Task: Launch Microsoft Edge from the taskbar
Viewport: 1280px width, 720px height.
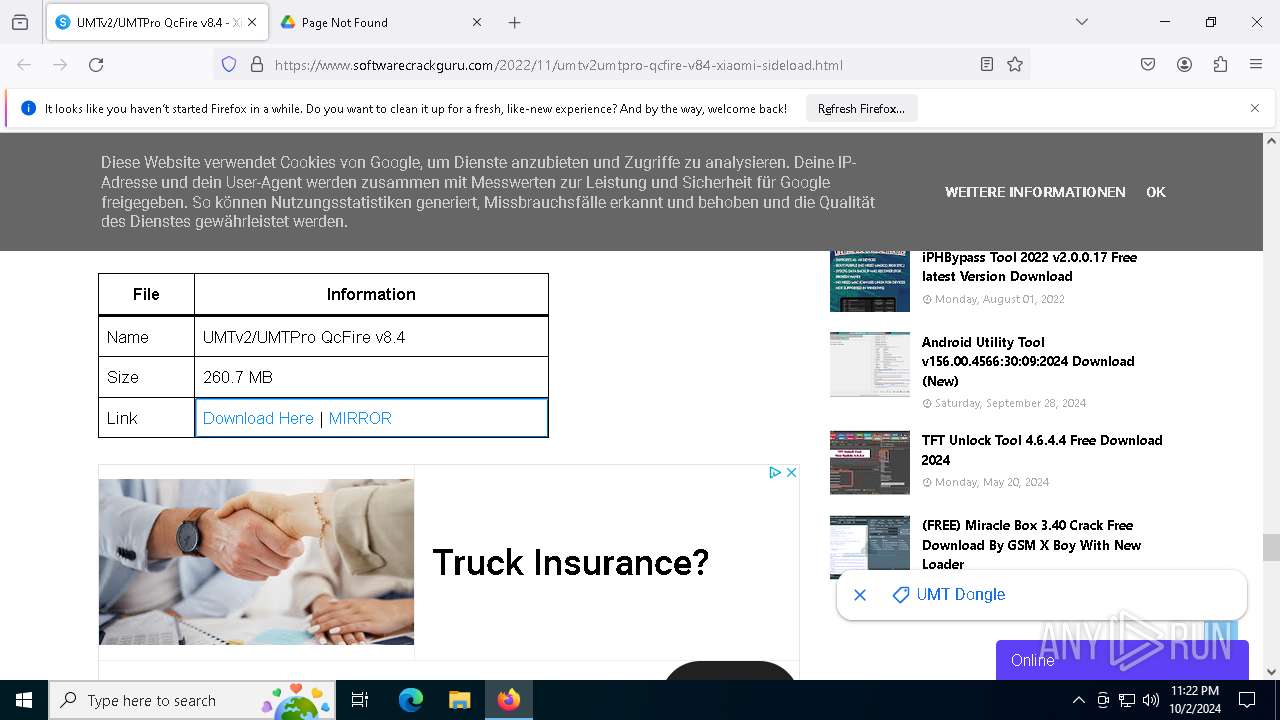Action: [x=411, y=700]
